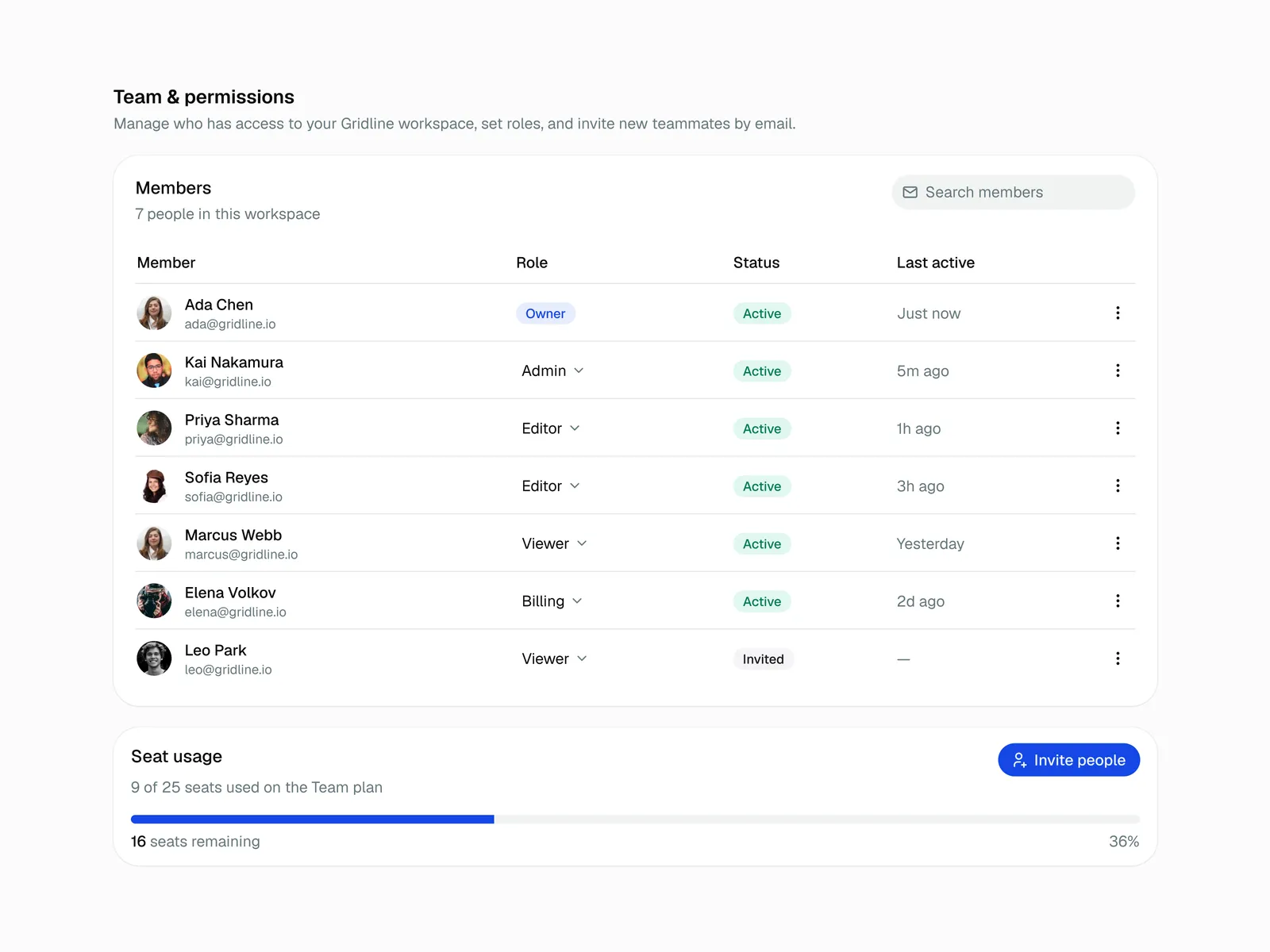Image resolution: width=1270 pixels, height=952 pixels.
Task: Change Marcus Webb's Viewer role
Action: pyautogui.click(x=554, y=543)
